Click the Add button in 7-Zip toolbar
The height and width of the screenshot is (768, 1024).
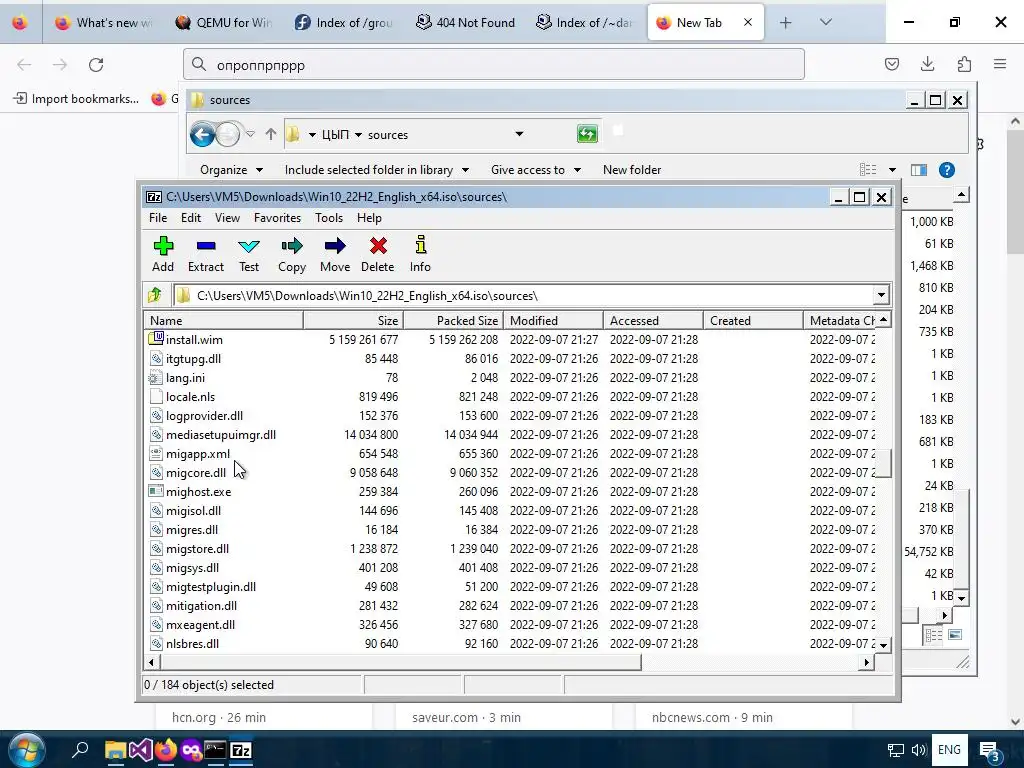click(163, 254)
